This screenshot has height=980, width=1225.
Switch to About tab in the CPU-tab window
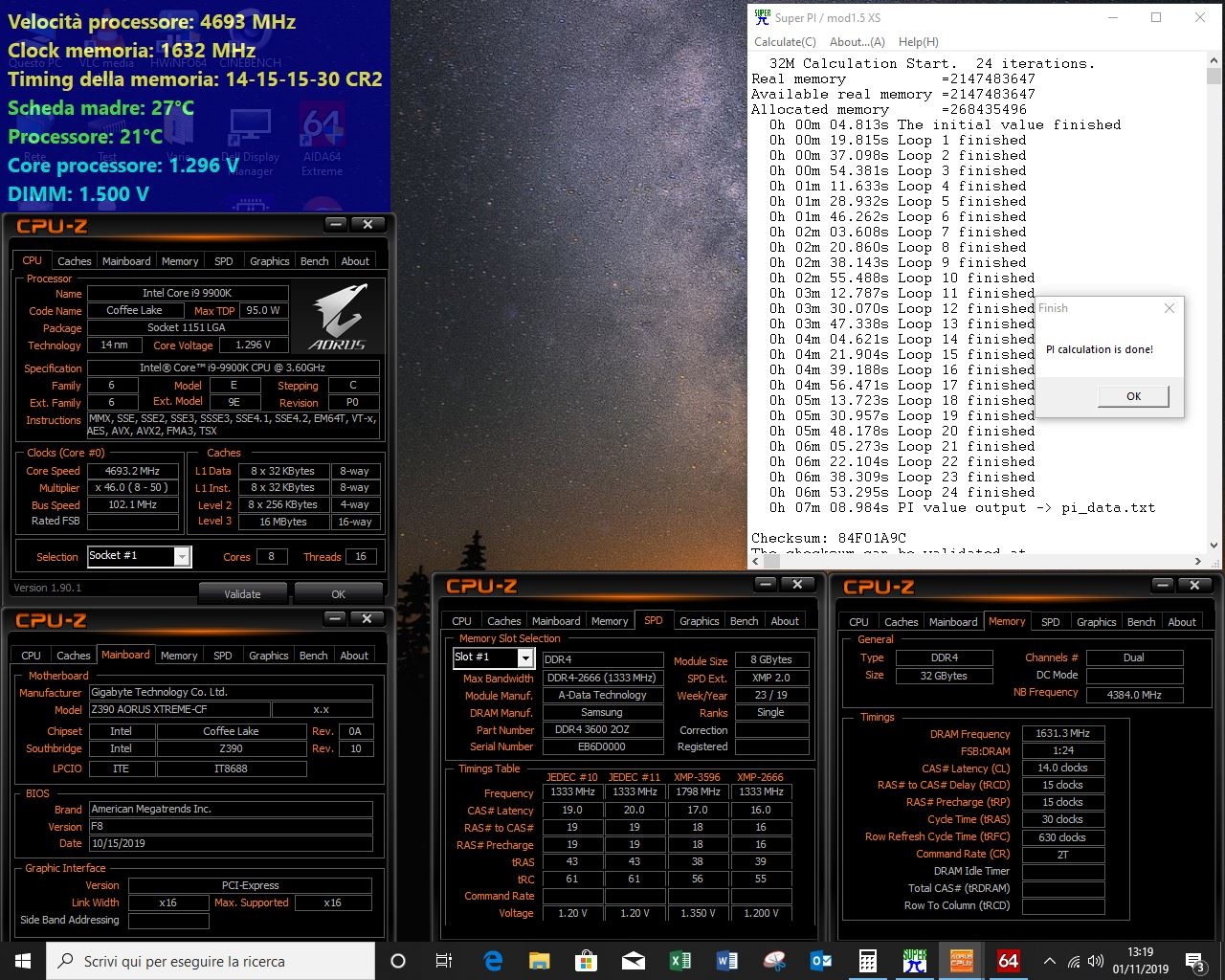pyautogui.click(x=355, y=261)
